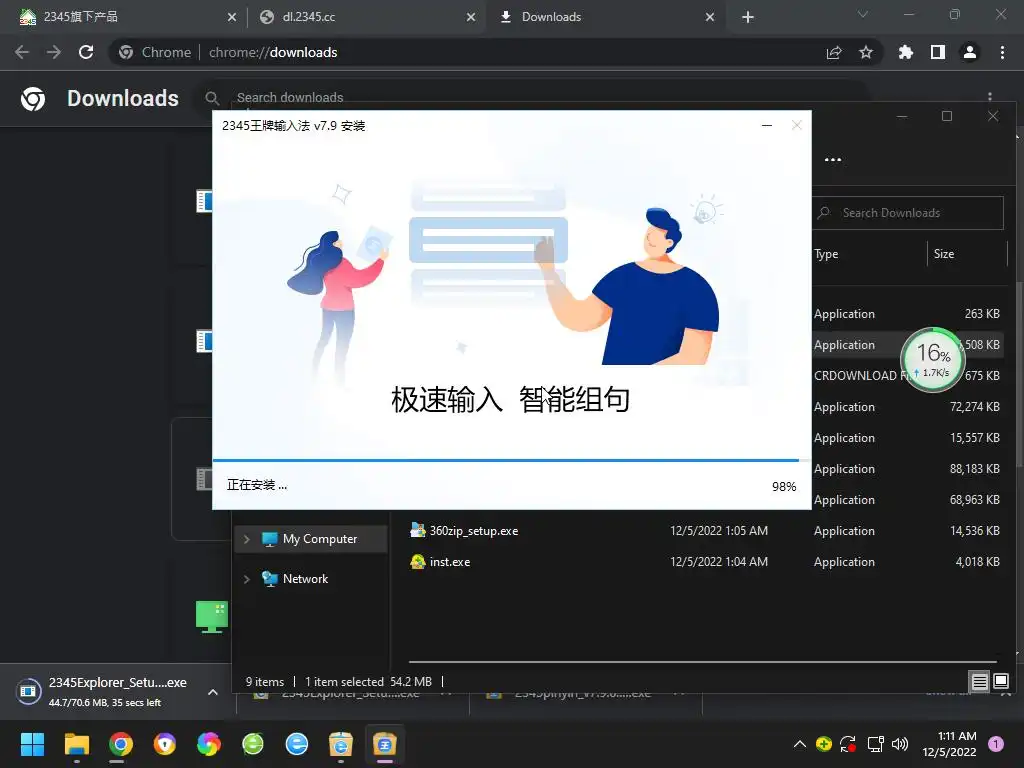1024x768 pixels.
Task: Click the inst.exe file icon
Action: click(418, 561)
